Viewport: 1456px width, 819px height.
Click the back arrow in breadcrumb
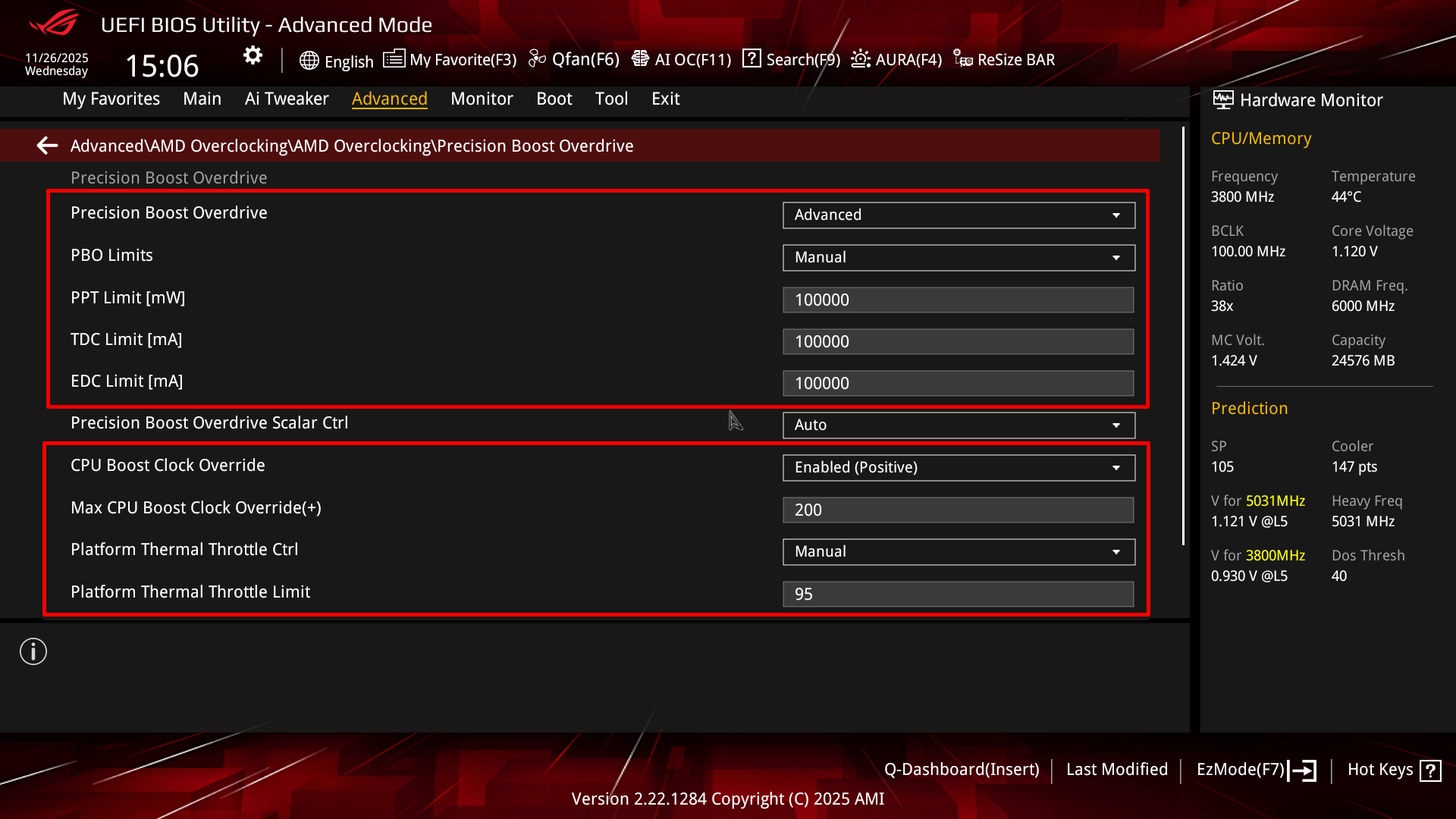tap(47, 146)
